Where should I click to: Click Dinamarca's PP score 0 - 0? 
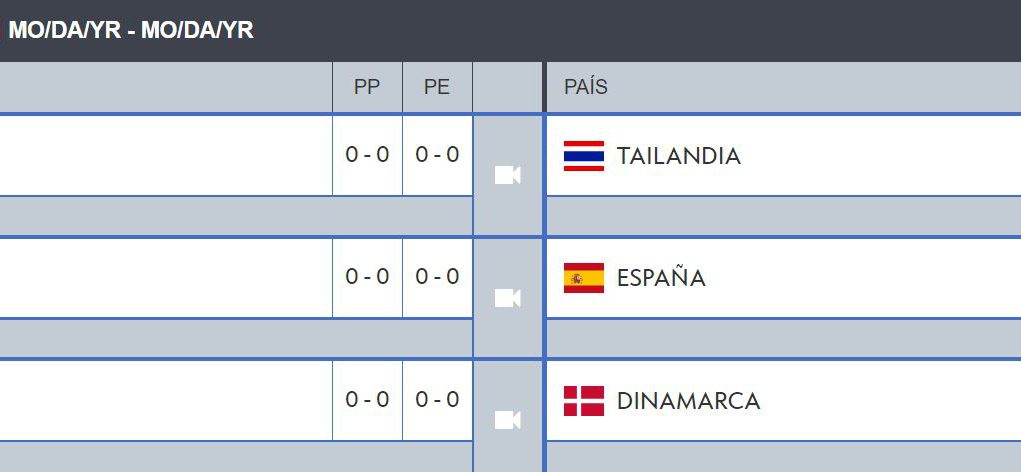[x=367, y=399]
